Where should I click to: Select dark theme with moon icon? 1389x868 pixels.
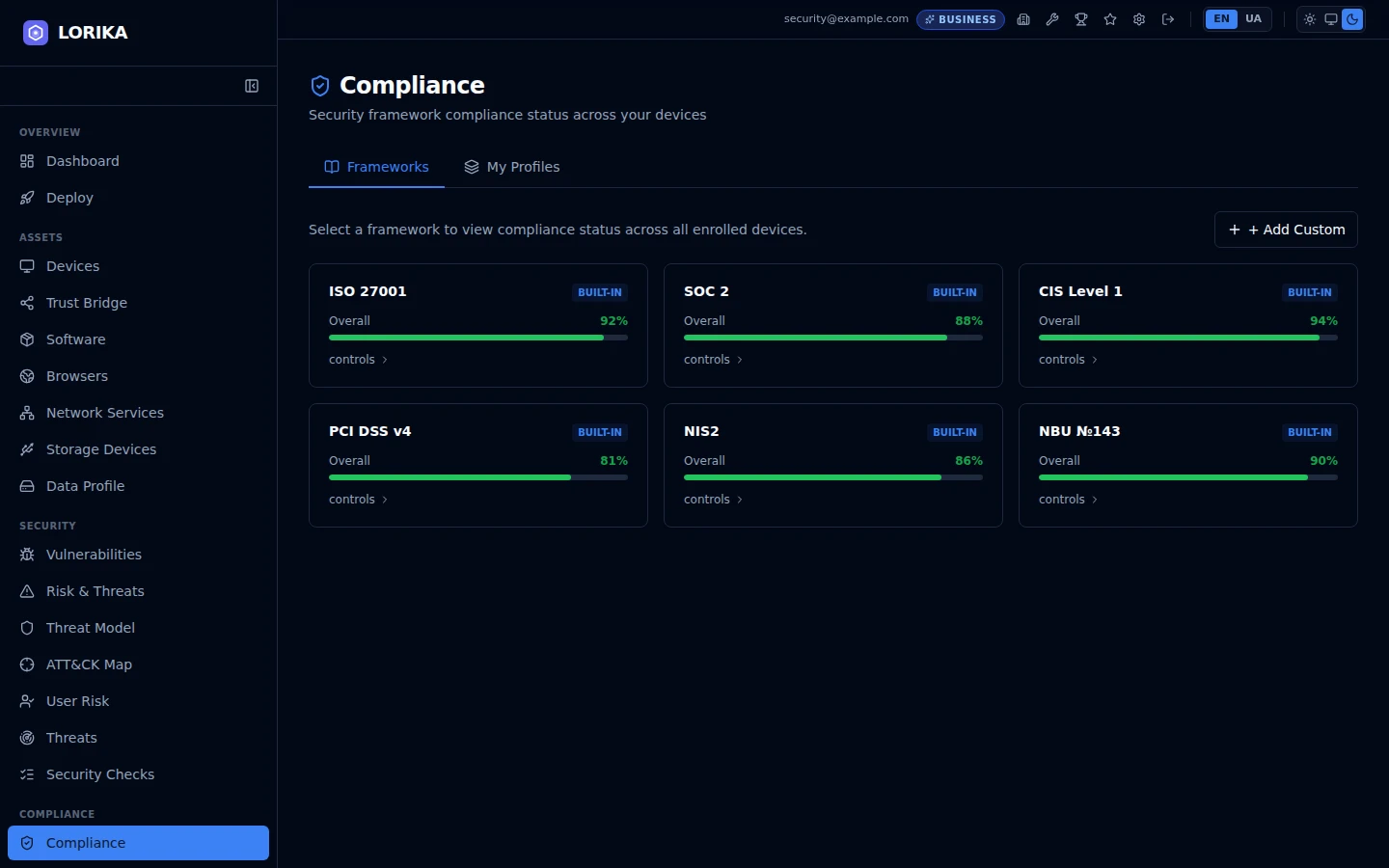pos(1352,19)
